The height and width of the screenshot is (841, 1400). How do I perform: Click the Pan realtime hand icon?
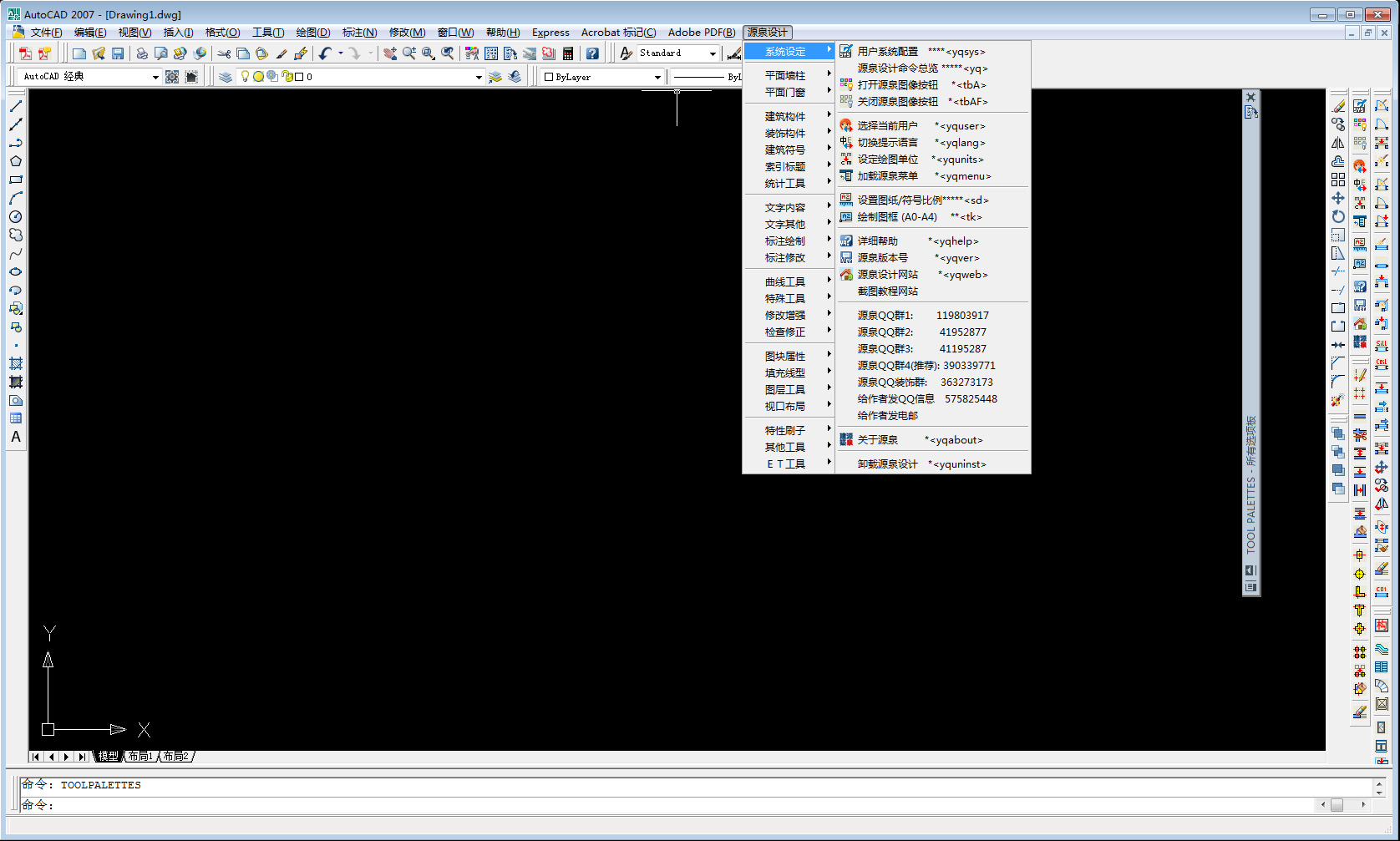pyautogui.click(x=390, y=53)
